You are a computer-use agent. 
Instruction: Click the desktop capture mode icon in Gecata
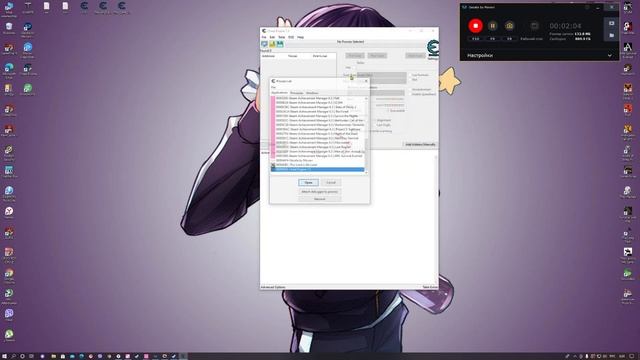534,26
